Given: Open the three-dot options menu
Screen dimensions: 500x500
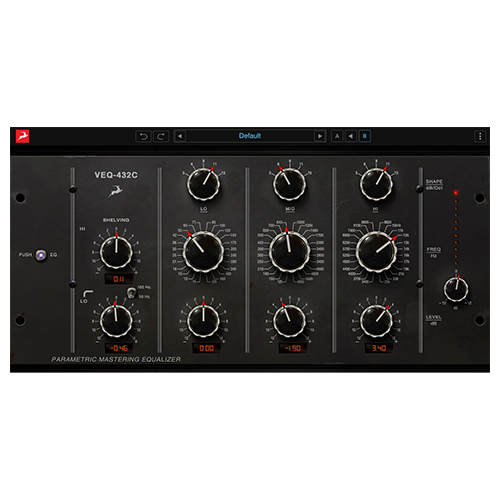Looking at the screenshot, I should (x=480, y=136).
